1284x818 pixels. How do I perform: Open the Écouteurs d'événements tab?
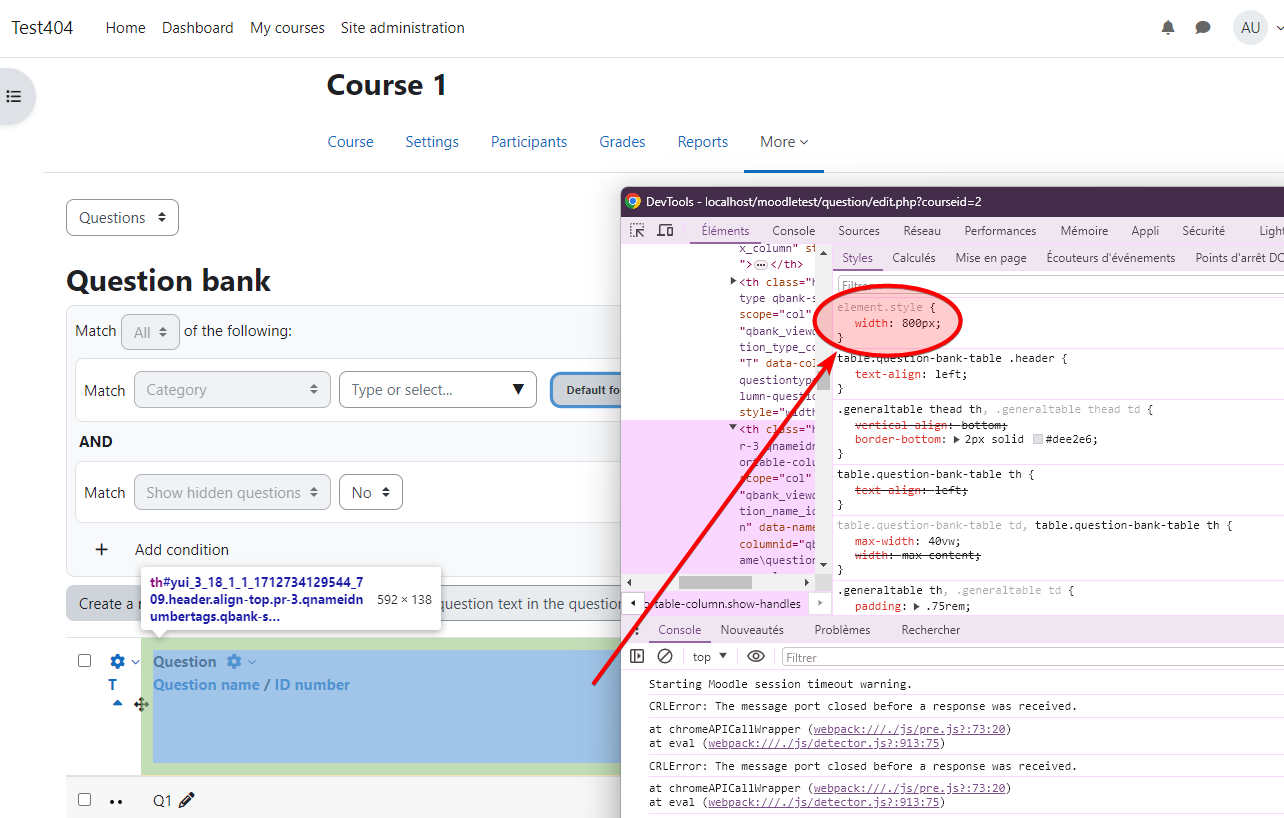(1110, 258)
